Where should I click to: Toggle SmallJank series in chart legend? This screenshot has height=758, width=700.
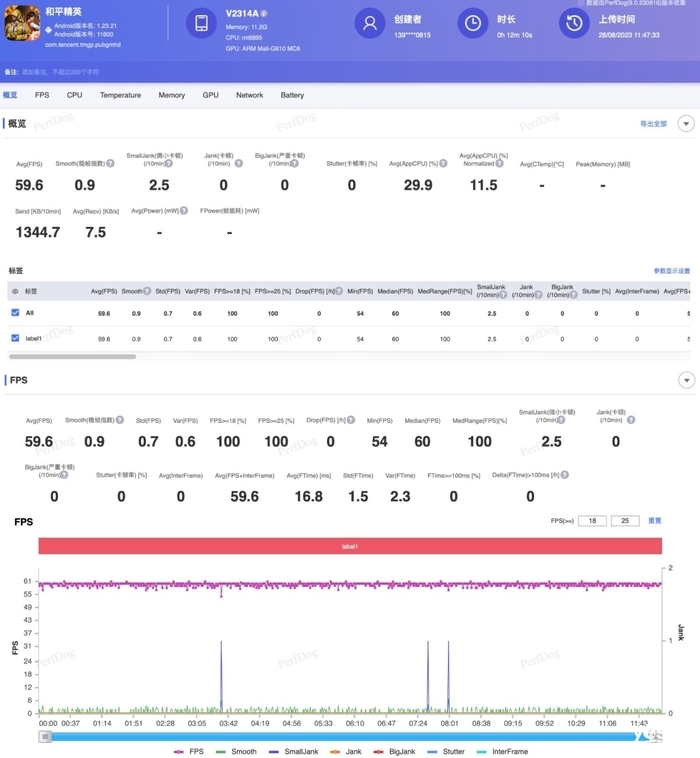click(x=293, y=751)
